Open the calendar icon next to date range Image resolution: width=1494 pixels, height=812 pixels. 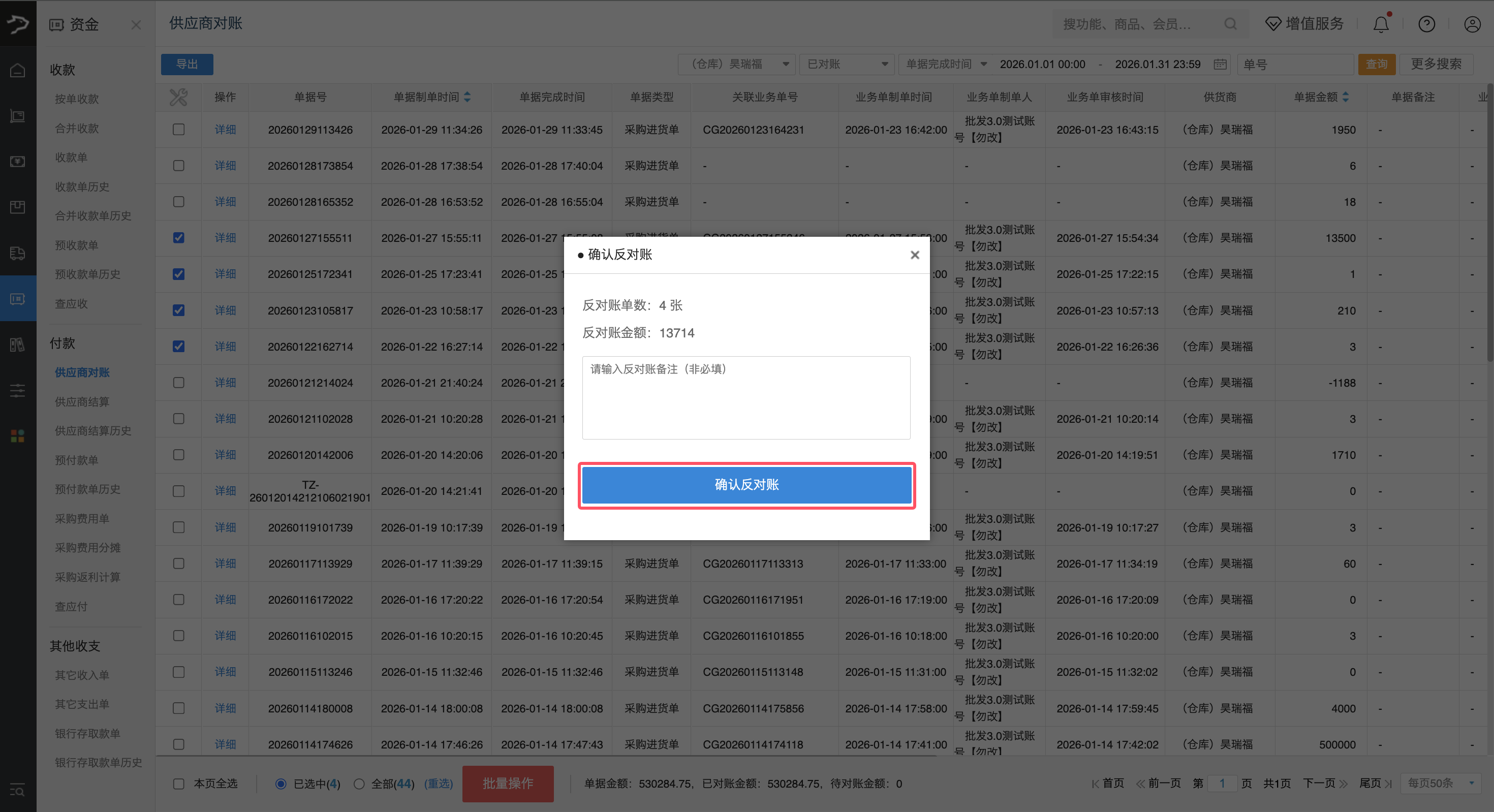coord(1220,65)
